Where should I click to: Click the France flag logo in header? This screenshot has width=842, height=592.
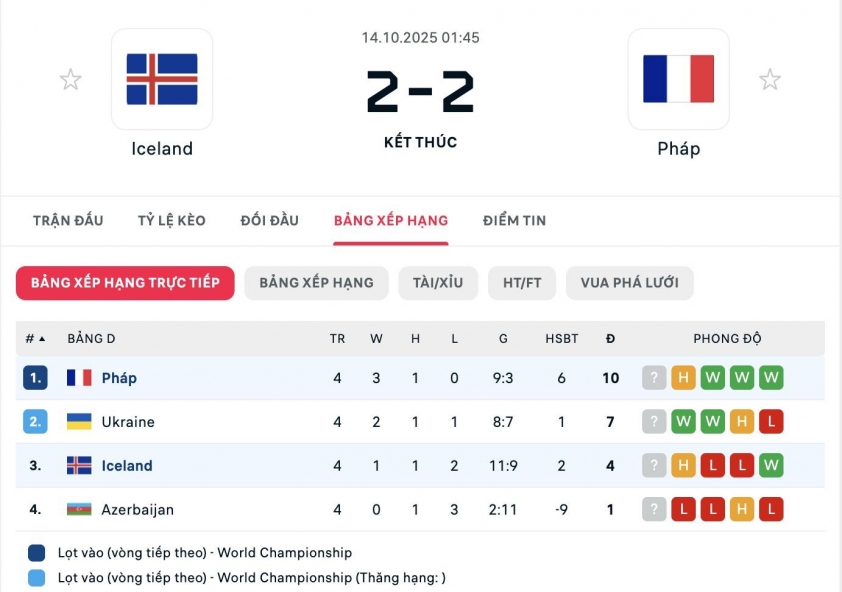tap(678, 80)
